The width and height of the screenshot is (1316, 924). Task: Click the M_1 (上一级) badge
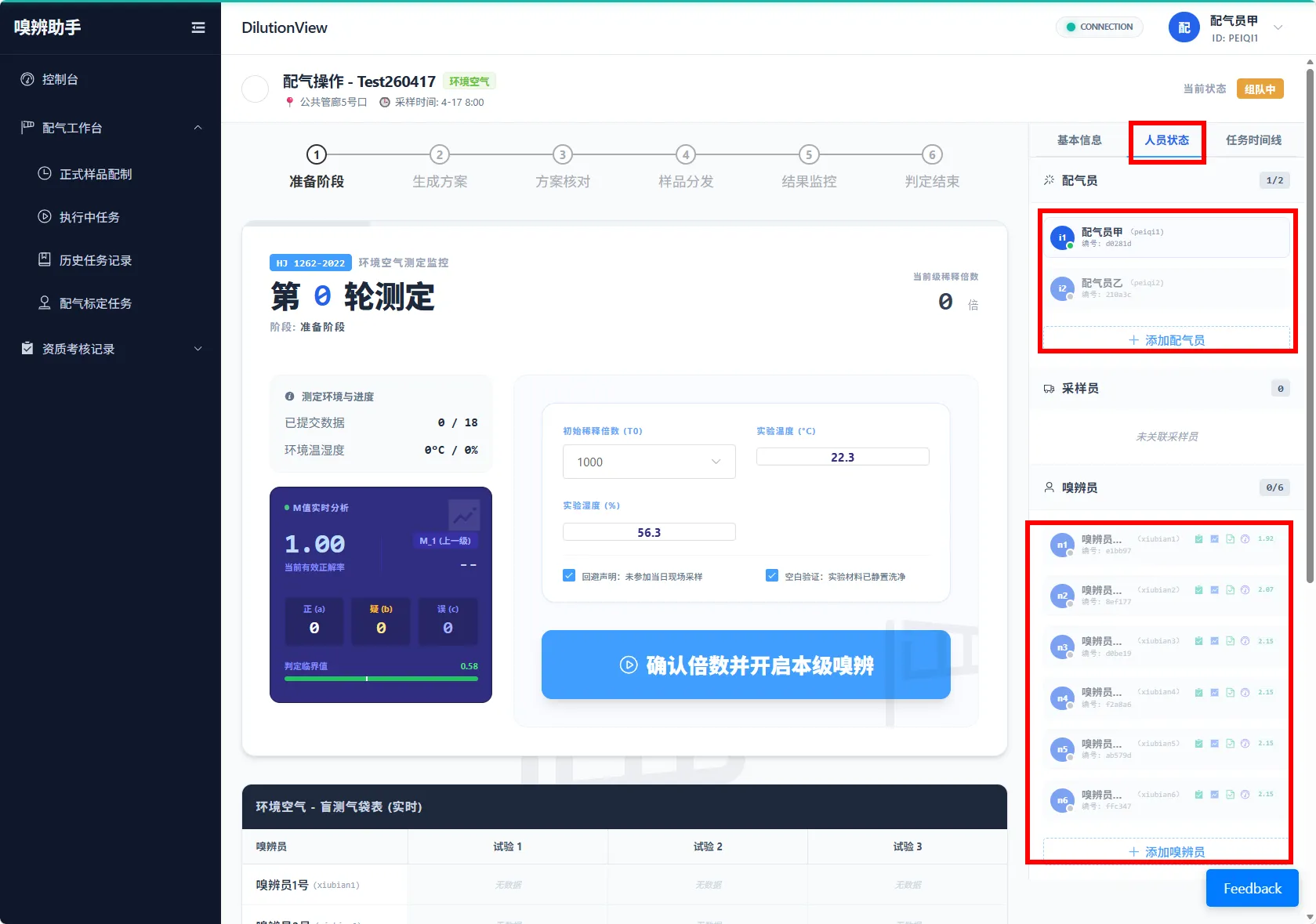[444, 541]
